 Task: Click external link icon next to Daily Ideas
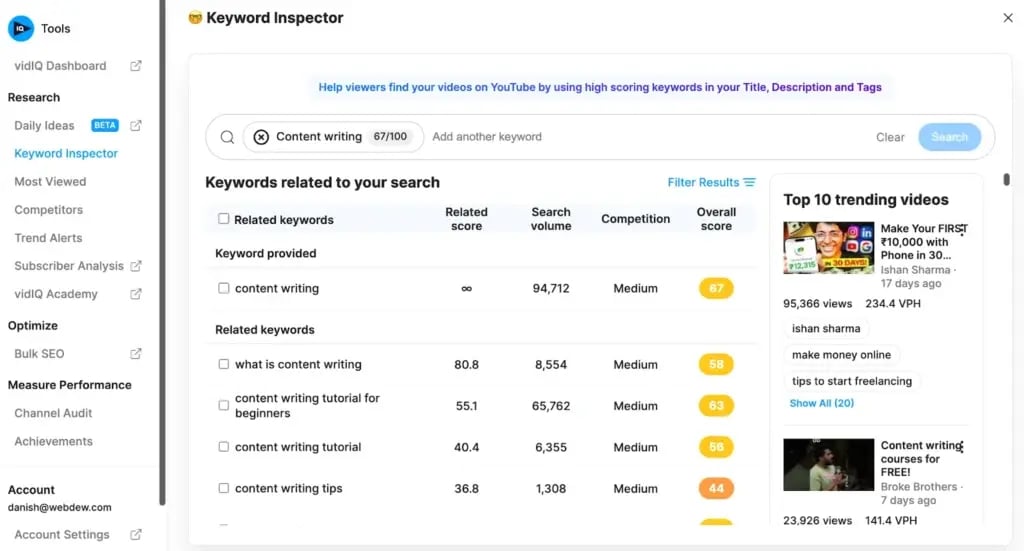tap(136, 126)
